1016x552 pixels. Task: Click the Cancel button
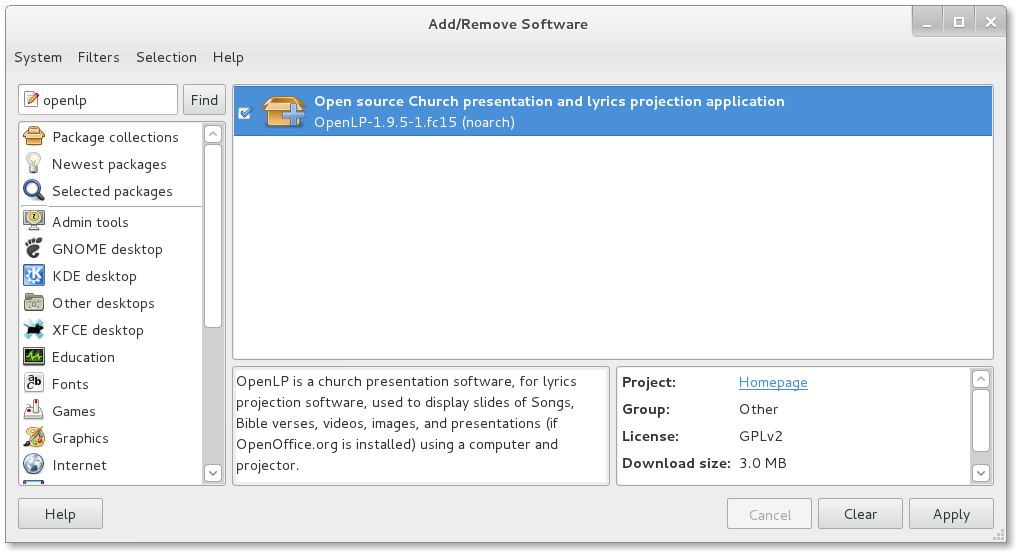770,514
